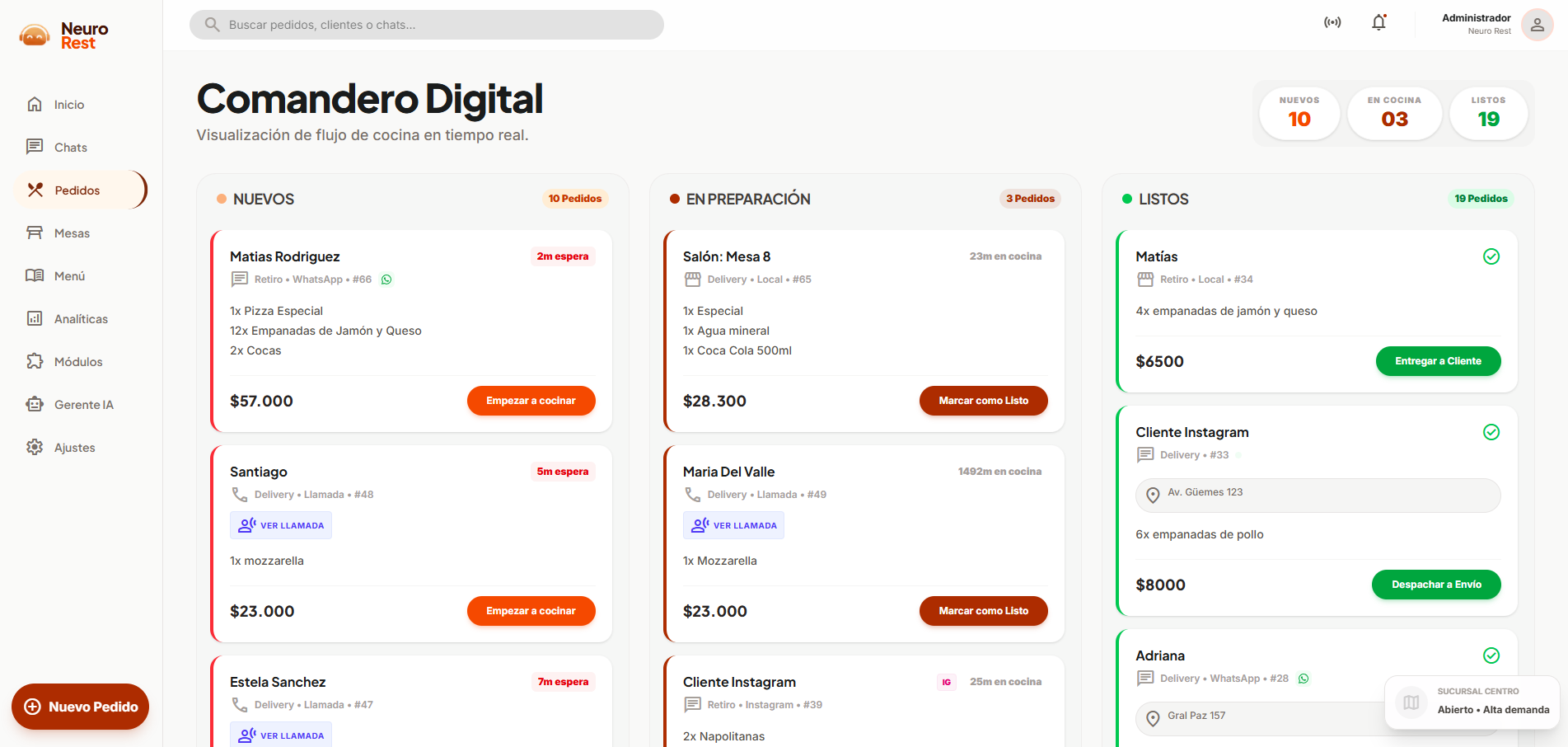Click the map icon in Sucursal Centro card
Screen dimensions: 1568x747
[1411, 702]
